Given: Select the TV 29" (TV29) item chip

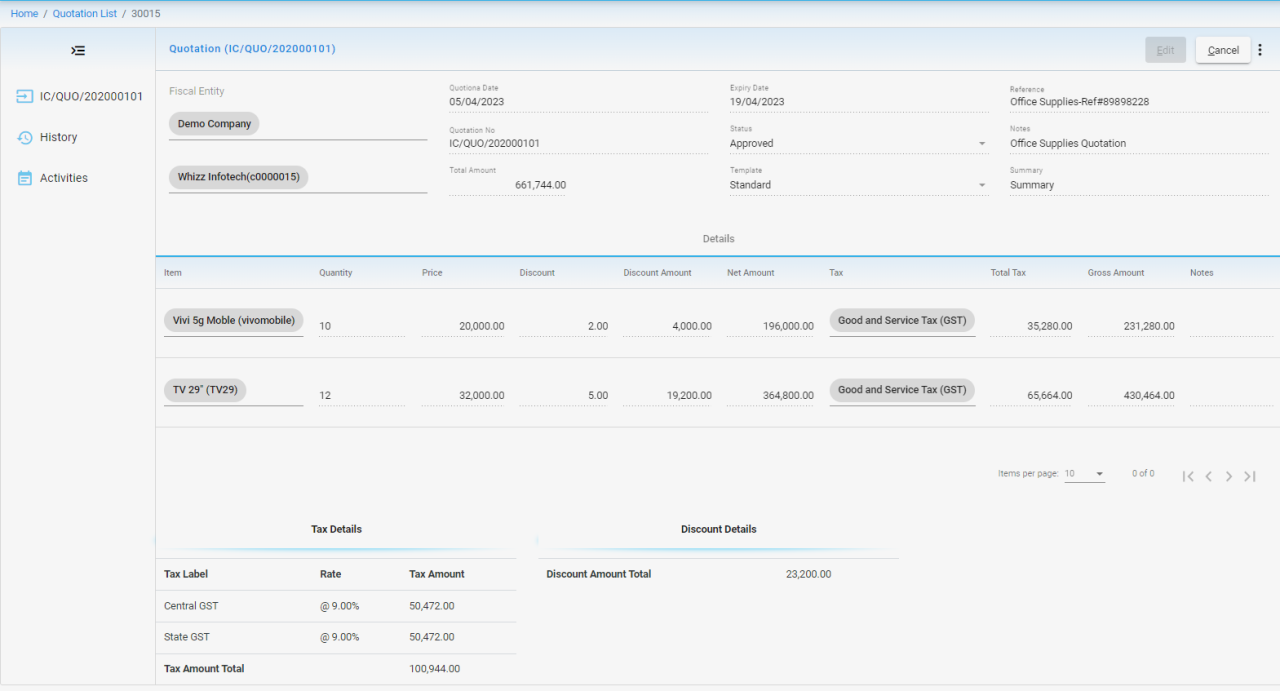Looking at the screenshot, I should [205, 390].
